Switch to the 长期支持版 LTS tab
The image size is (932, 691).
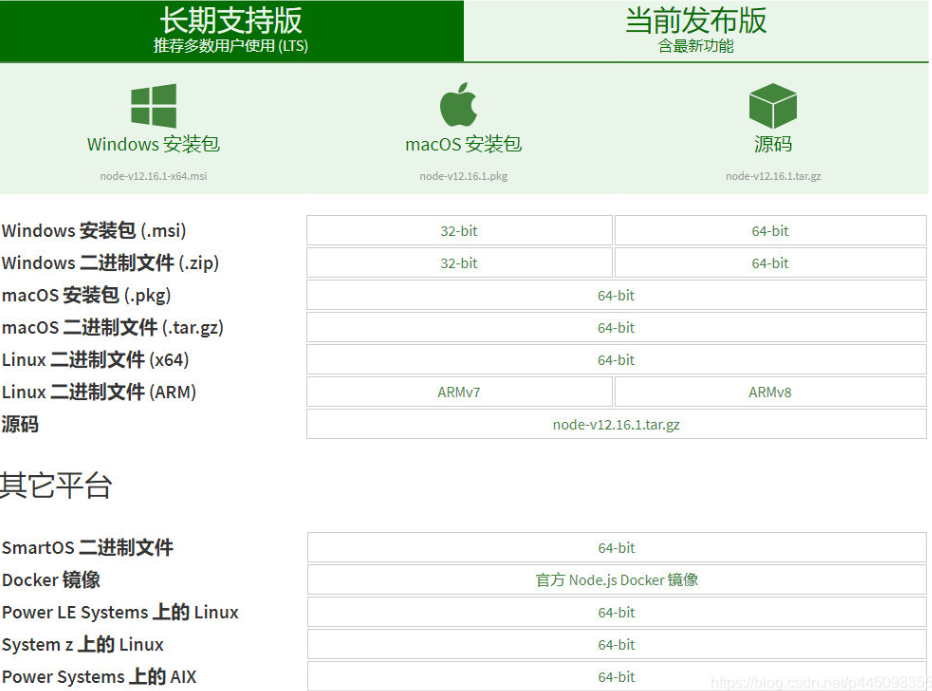(231, 31)
